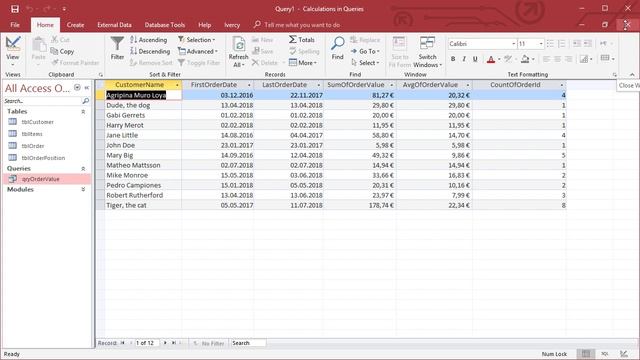The width and height of the screenshot is (640, 360).
Task: Click the record number field 1 of 12
Action: 147,343
